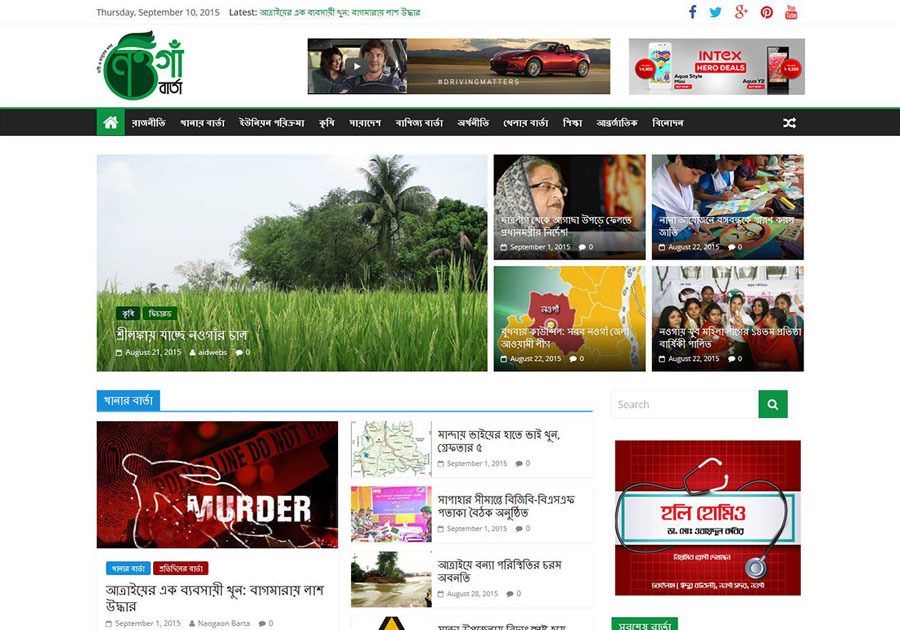The height and width of the screenshot is (630, 900).
Task: Open the বঙ্গবন্ধুকে স্মরণ article tile
Action: click(x=728, y=207)
